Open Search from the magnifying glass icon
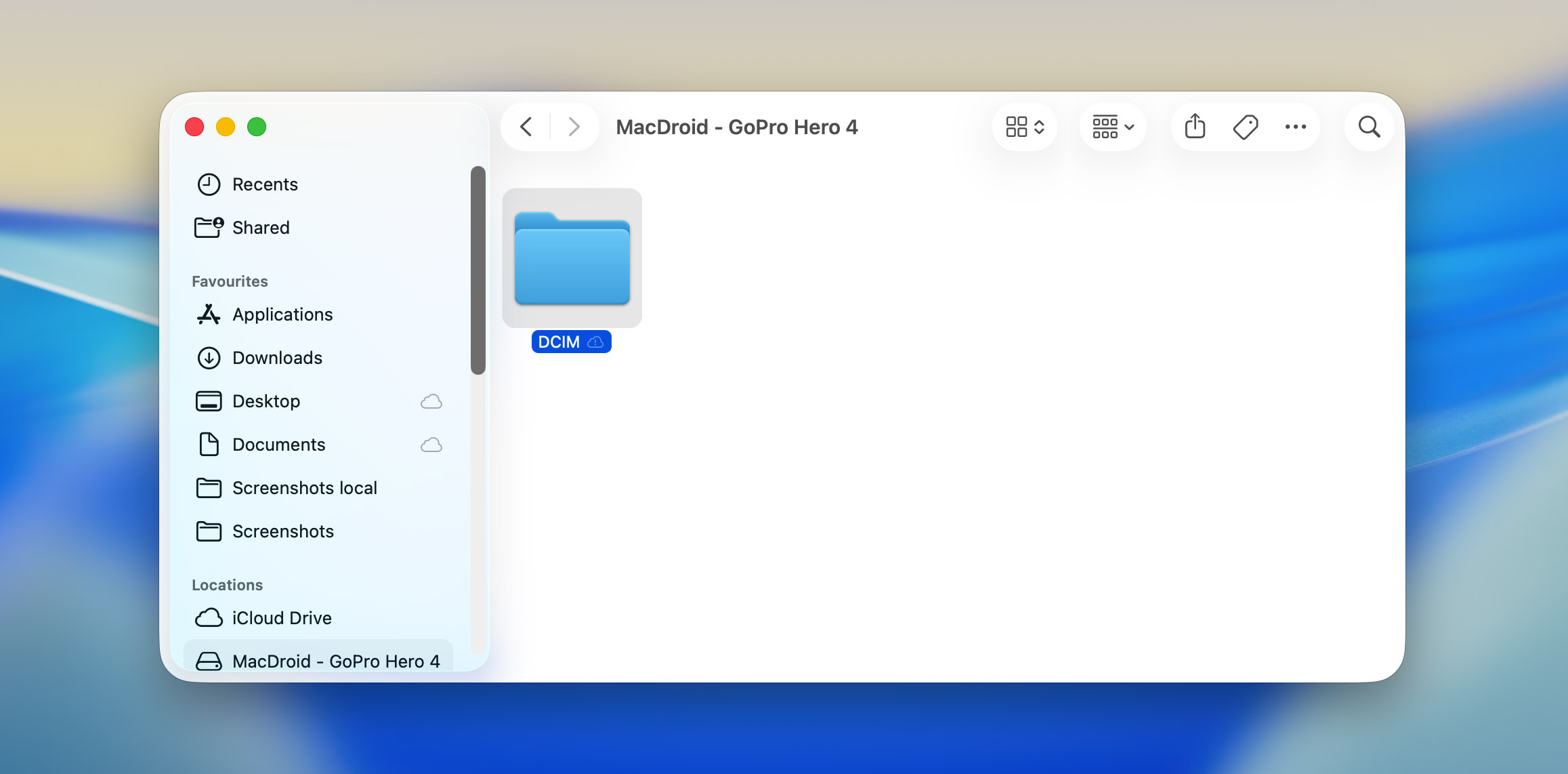1568x774 pixels. (x=1369, y=127)
